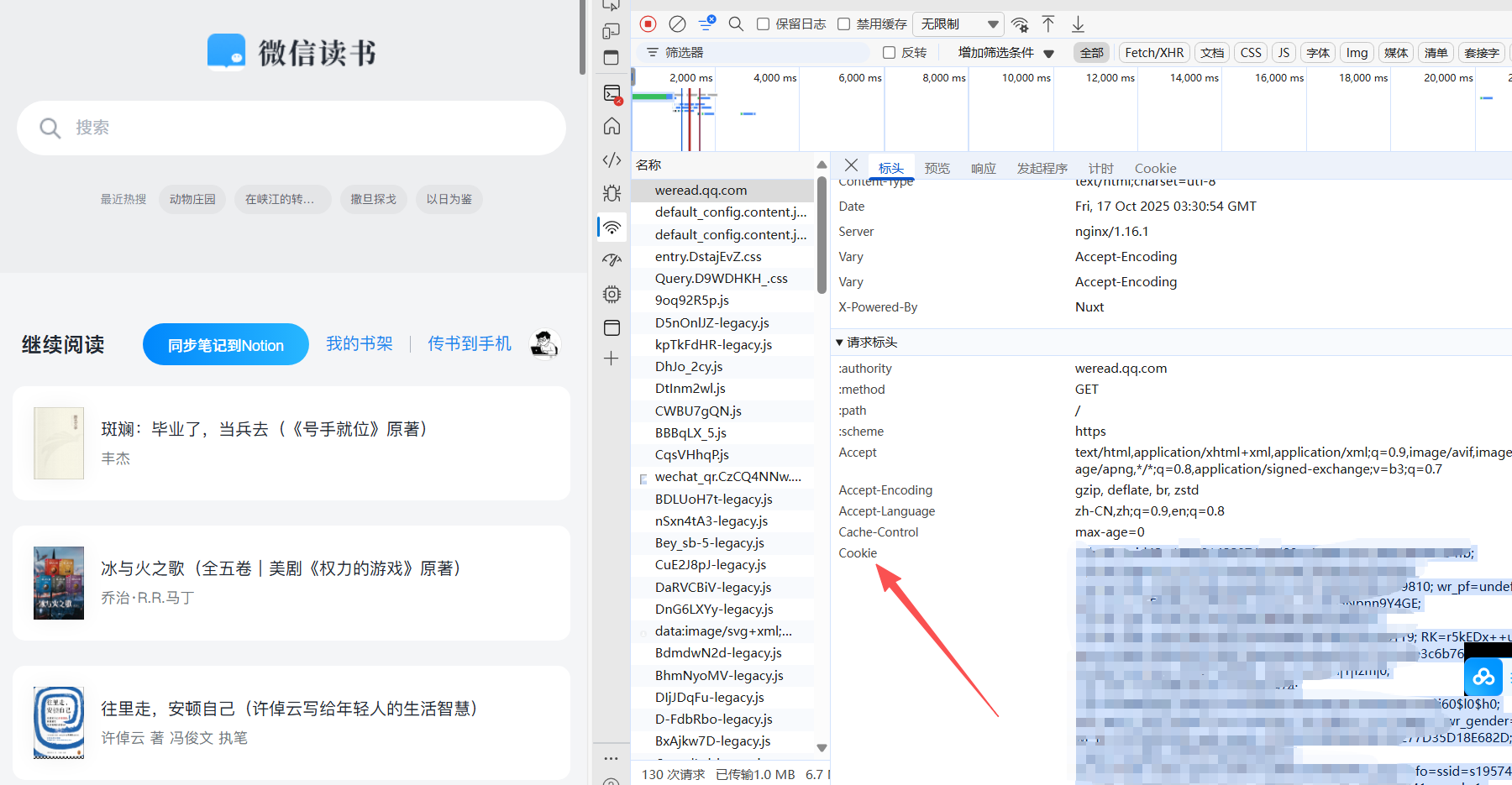Screen dimensions: 1512x785
Task: Enable the 保留日志 checkbox
Action: 763,24
